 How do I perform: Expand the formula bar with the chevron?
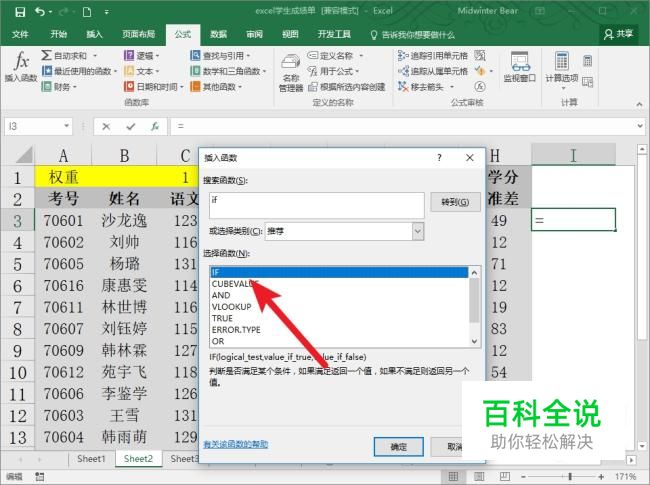[x=640, y=126]
